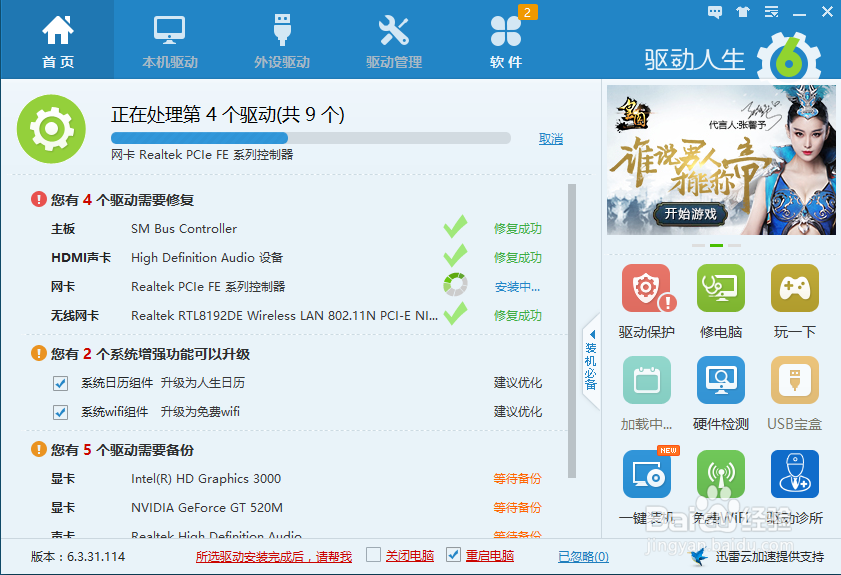This screenshot has width=841, height=575.
Task: Uncheck 重启电脑 after install checkbox
Action: (x=453, y=555)
